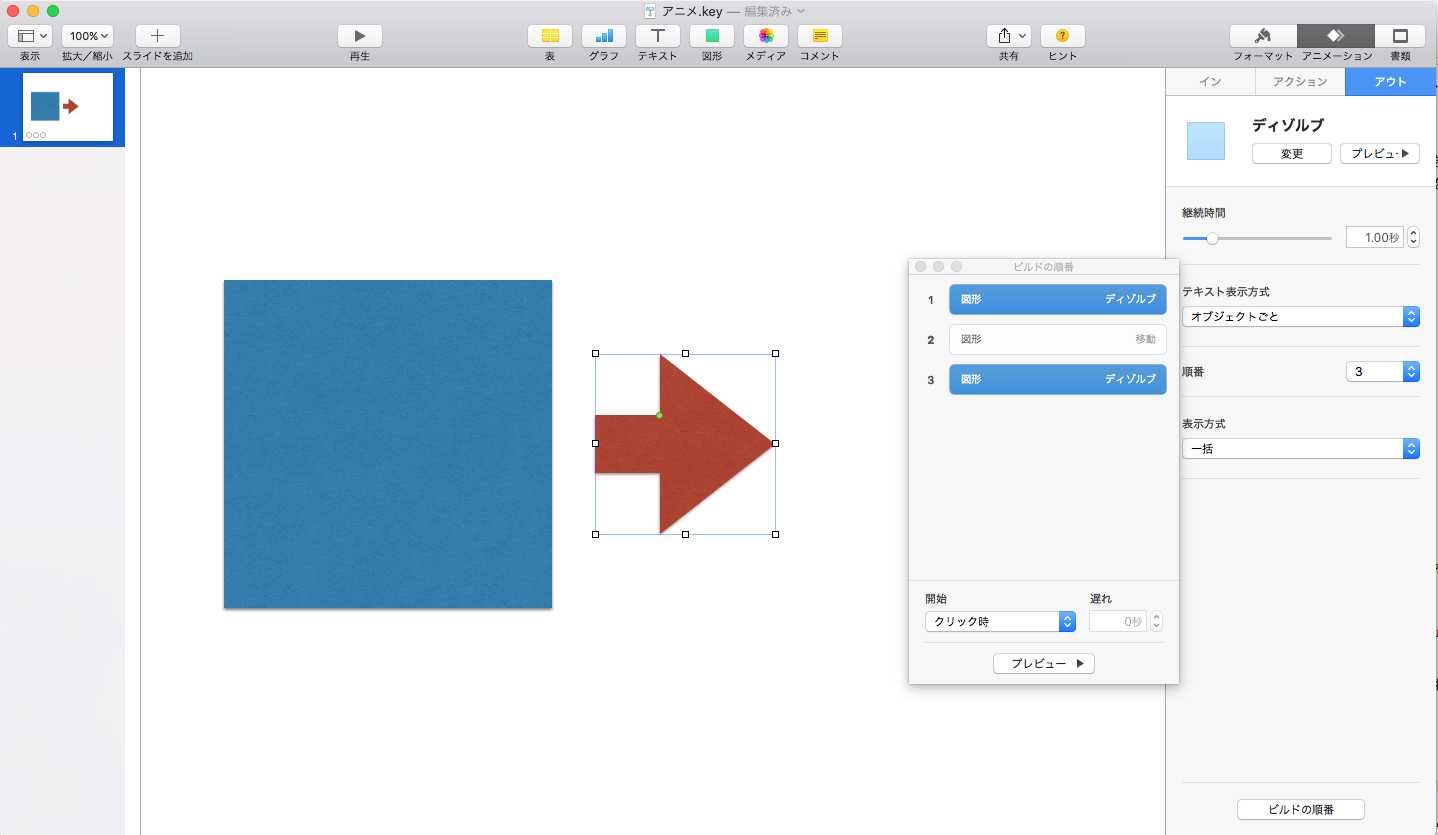This screenshot has height=835, width=1438.
Task: Open the Graph chart icon
Action: pyautogui.click(x=604, y=36)
